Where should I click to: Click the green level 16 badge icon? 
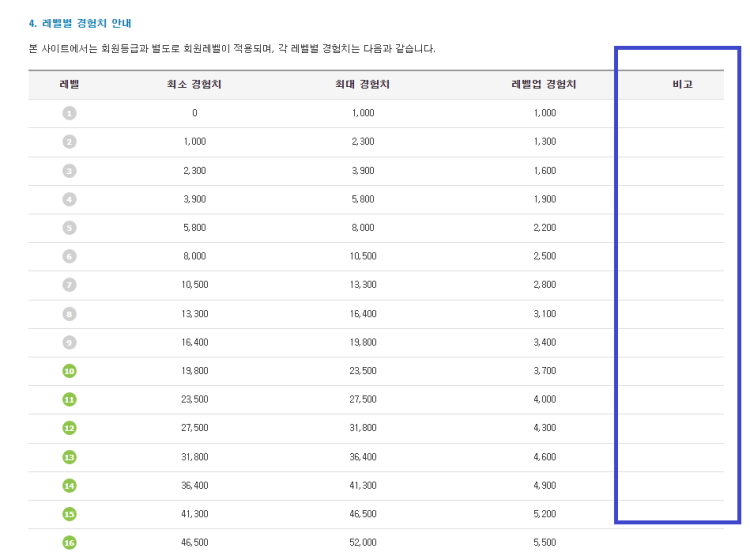69,542
